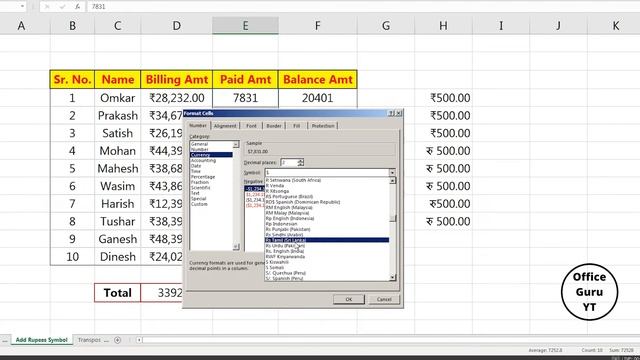640x360 pixels.
Task: Switch to the Protection tab
Action: (323, 126)
